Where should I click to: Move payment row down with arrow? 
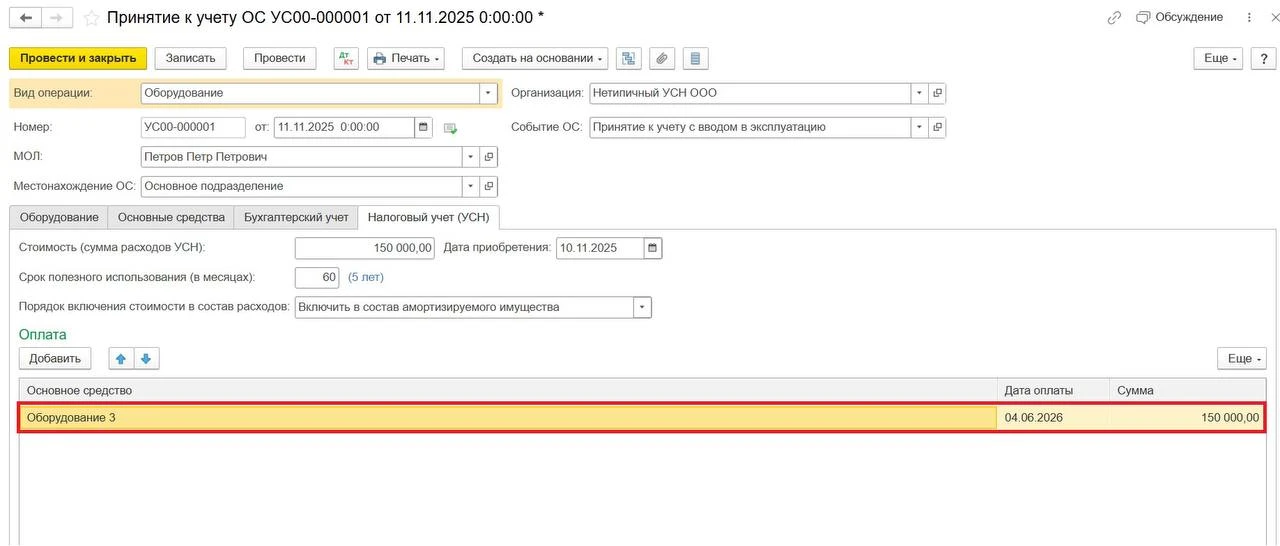(146, 358)
